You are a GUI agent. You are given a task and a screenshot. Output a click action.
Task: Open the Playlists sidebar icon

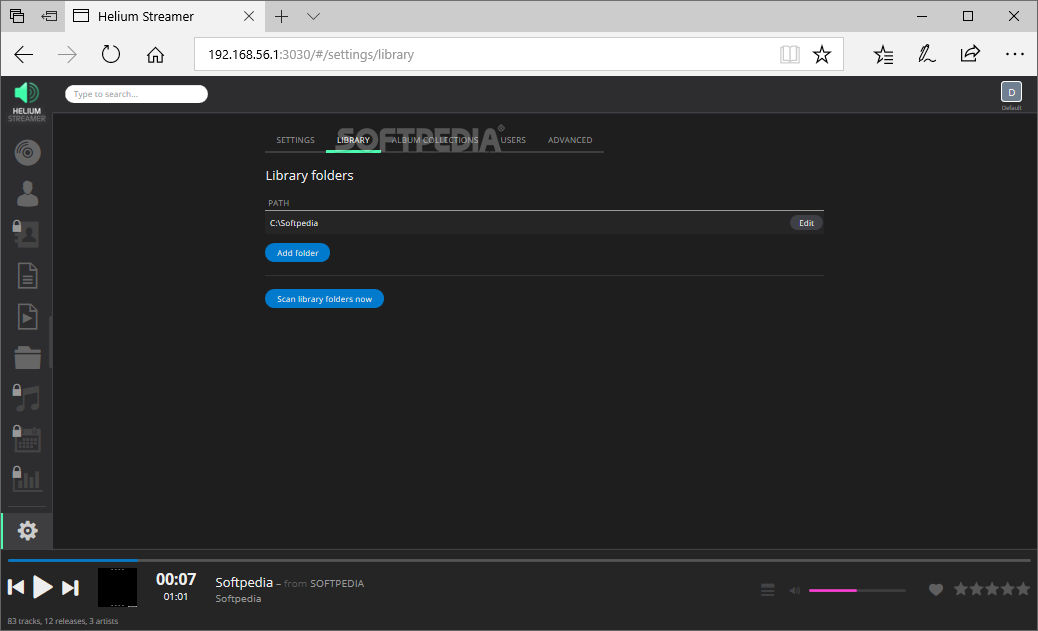pyautogui.click(x=27, y=316)
